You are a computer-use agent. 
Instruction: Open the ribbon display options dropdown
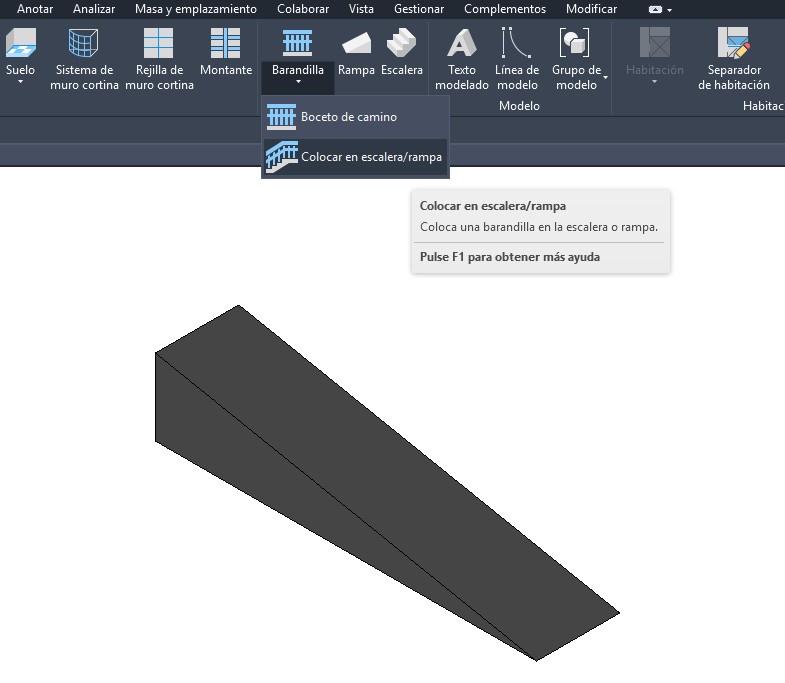(x=662, y=9)
